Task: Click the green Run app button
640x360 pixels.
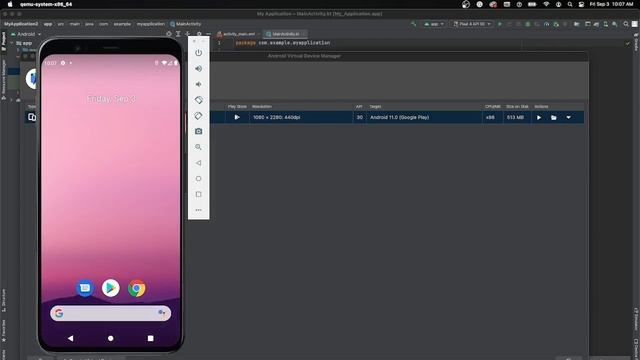Action: 500,24
